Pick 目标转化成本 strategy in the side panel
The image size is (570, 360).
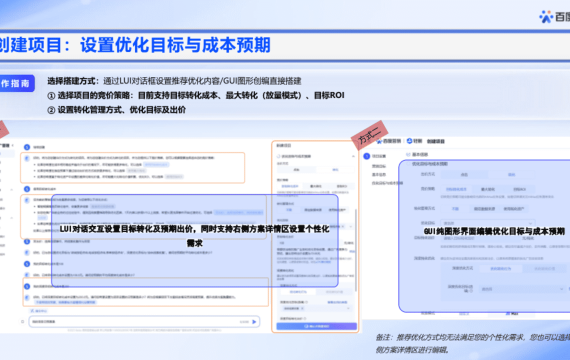point(290,186)
